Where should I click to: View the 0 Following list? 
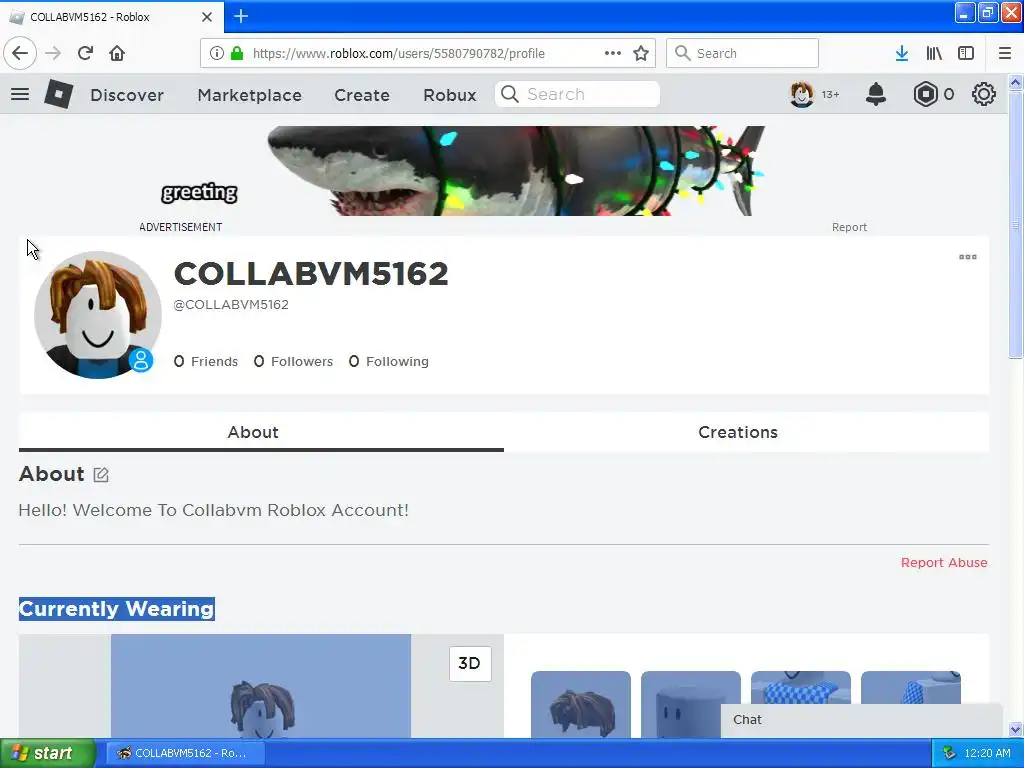(389, 361)
